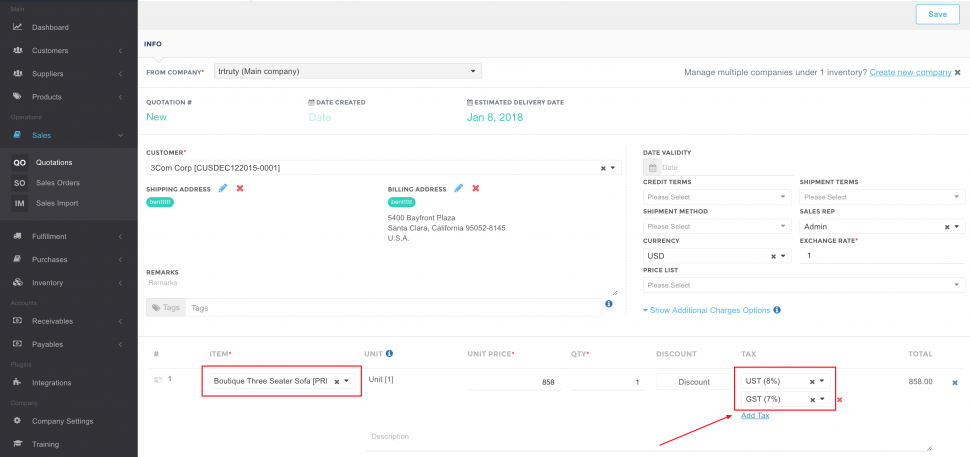Click the QO Quotations badge icon
970x457 pixels.
click(20, 163)
